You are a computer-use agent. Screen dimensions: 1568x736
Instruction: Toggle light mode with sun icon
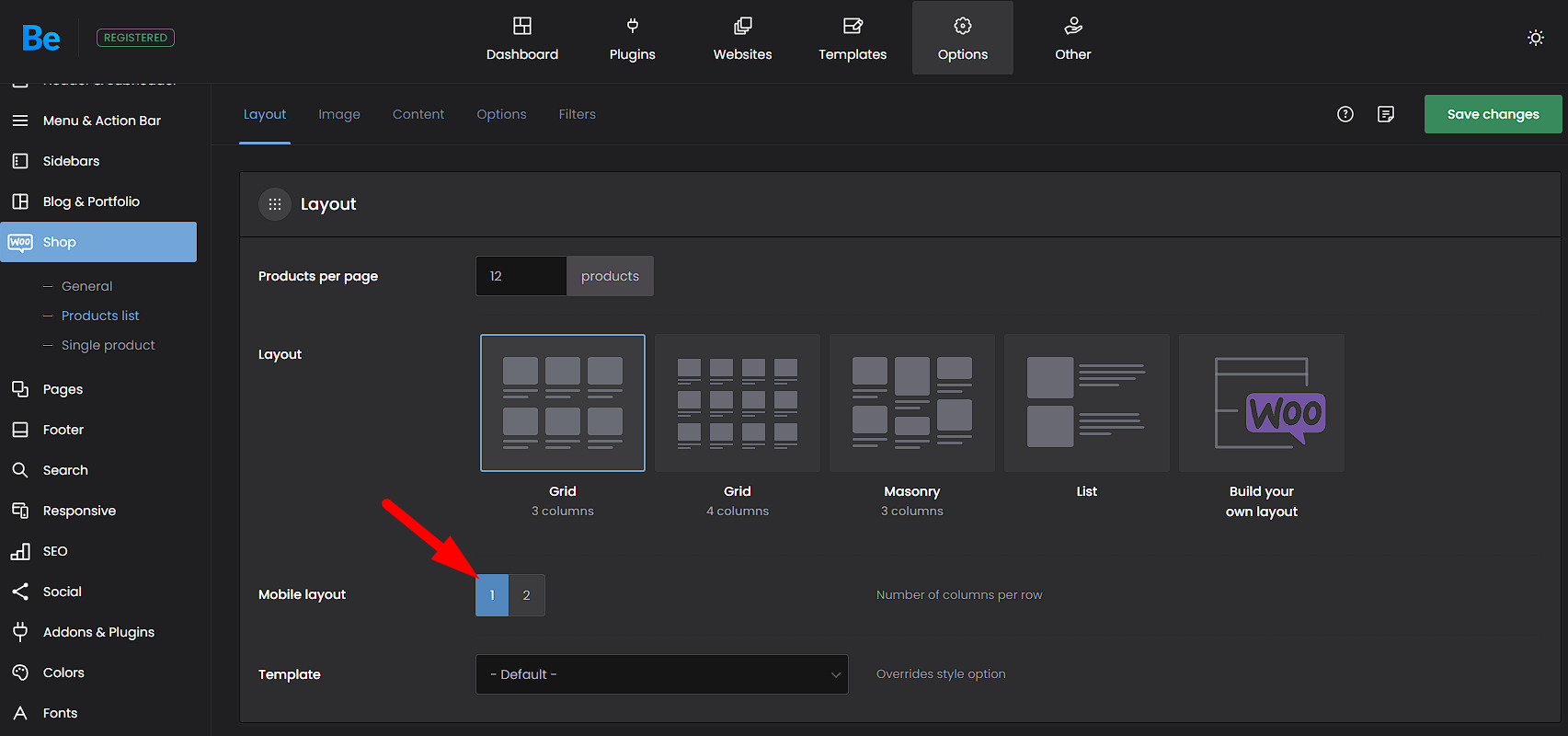tap(1536, 38)
